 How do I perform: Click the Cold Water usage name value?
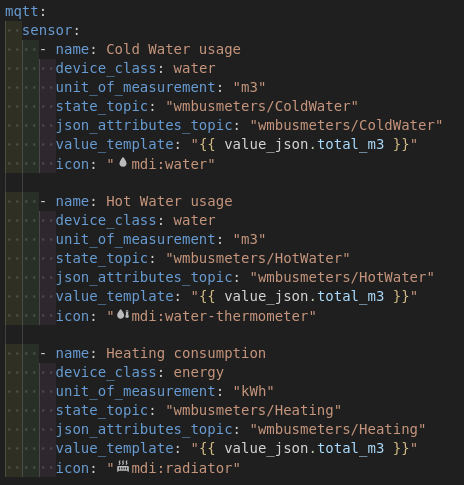[173, 49]
